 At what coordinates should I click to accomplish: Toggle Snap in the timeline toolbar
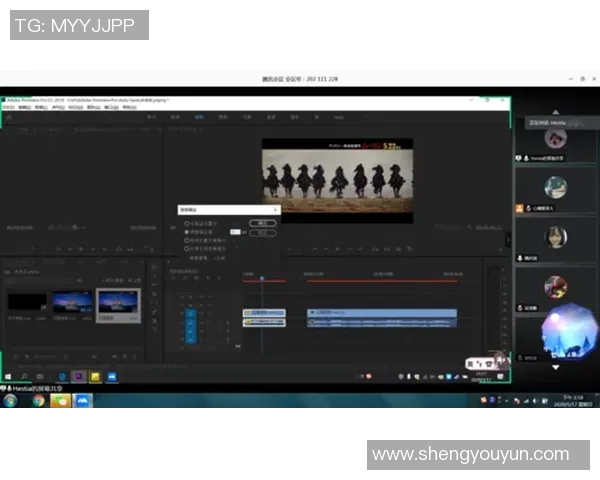(185, 278)
